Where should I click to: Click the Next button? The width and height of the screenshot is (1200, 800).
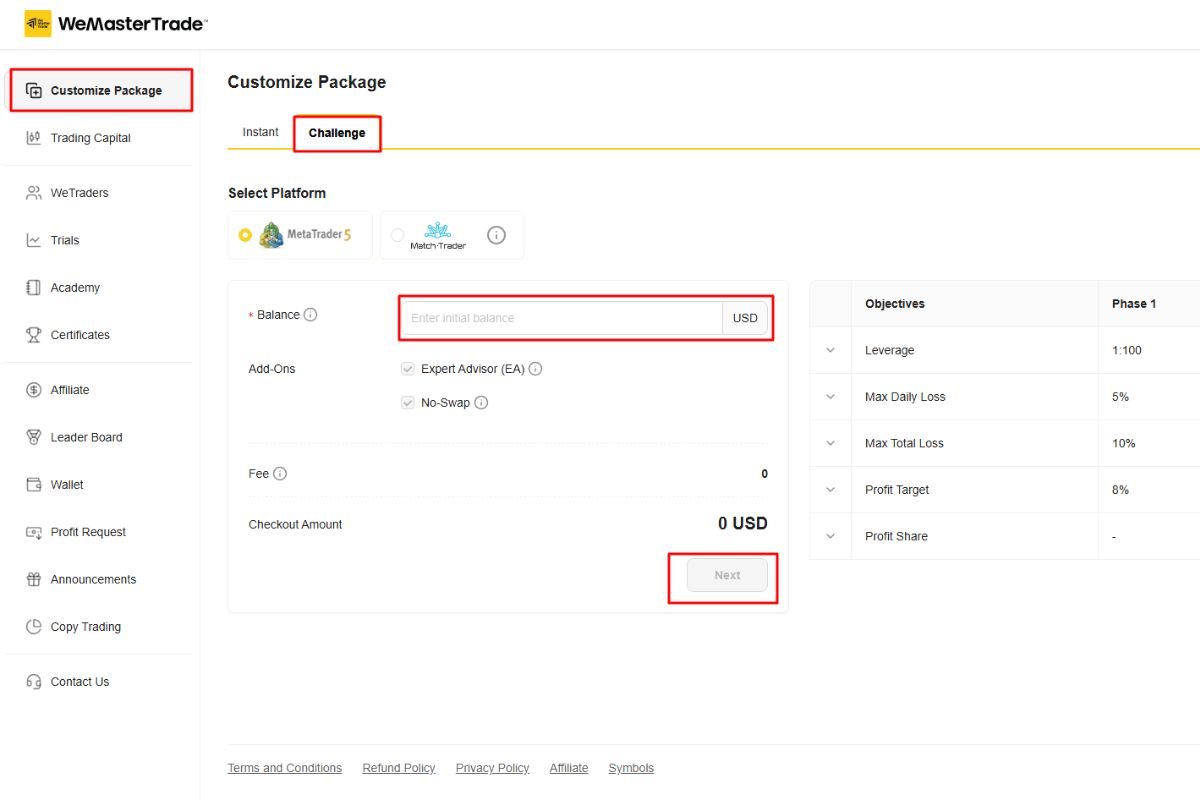(727, 575)
